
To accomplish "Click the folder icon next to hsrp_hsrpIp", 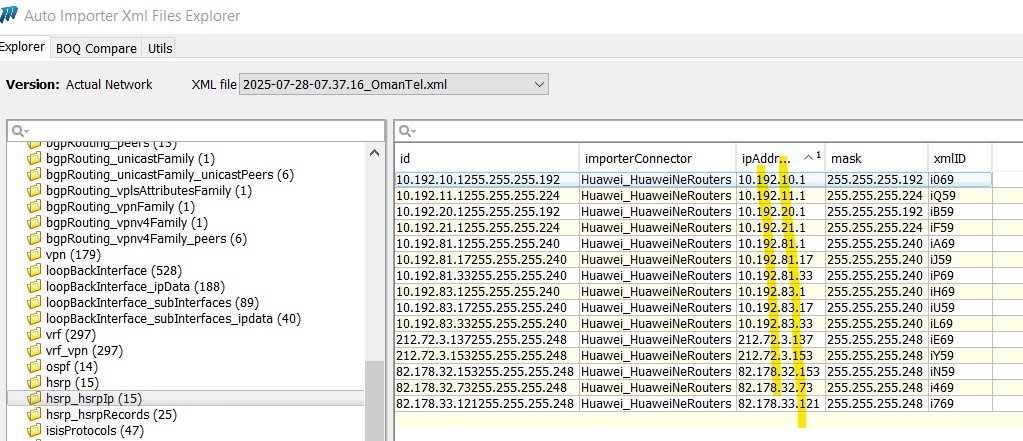I will 35,399.
